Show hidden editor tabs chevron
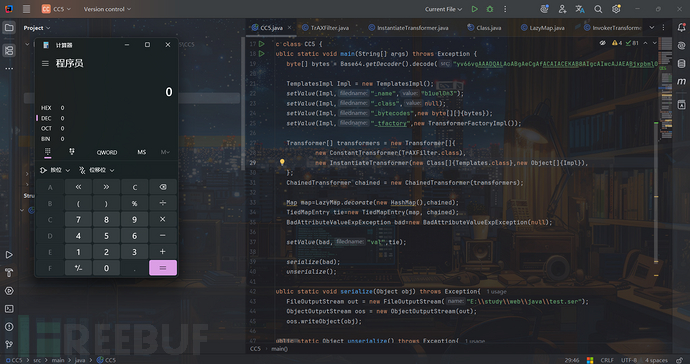The height and width of the screenshot is (364, 690). coord(652,27)
